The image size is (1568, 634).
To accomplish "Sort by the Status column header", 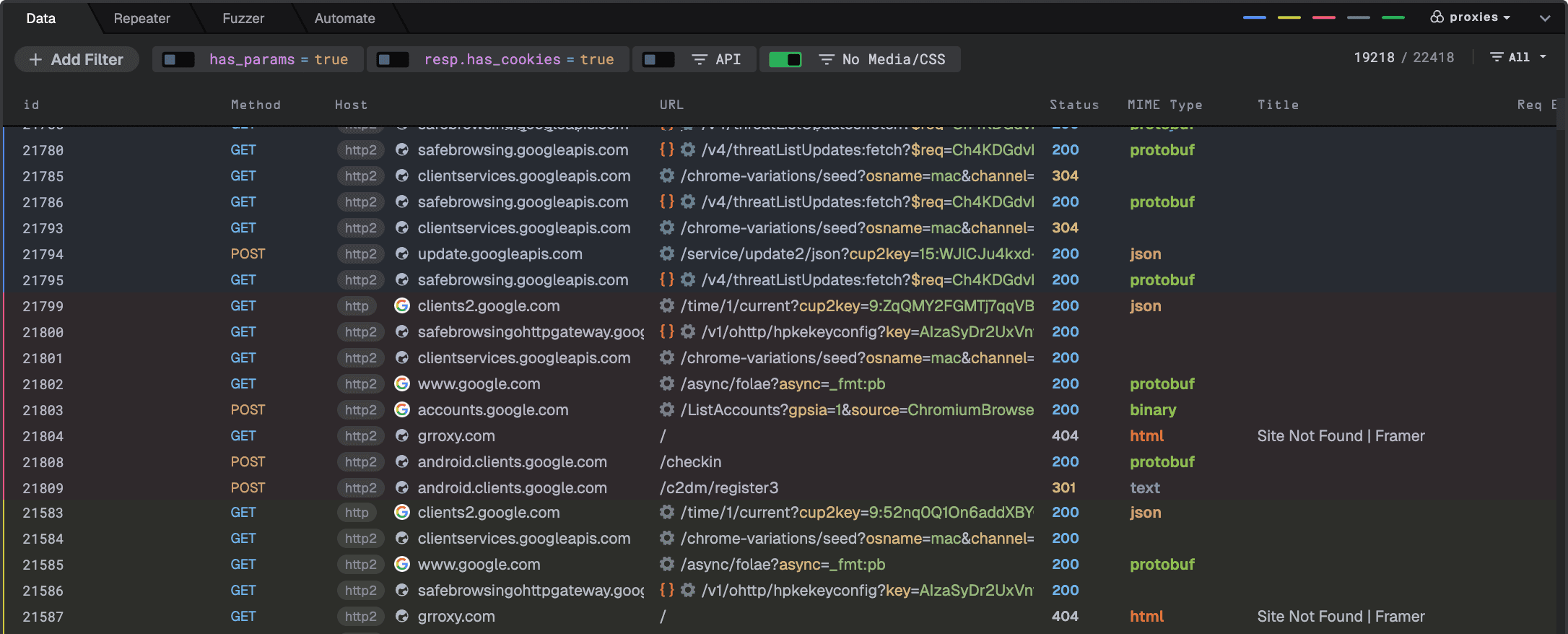I will coord(1073,105).
